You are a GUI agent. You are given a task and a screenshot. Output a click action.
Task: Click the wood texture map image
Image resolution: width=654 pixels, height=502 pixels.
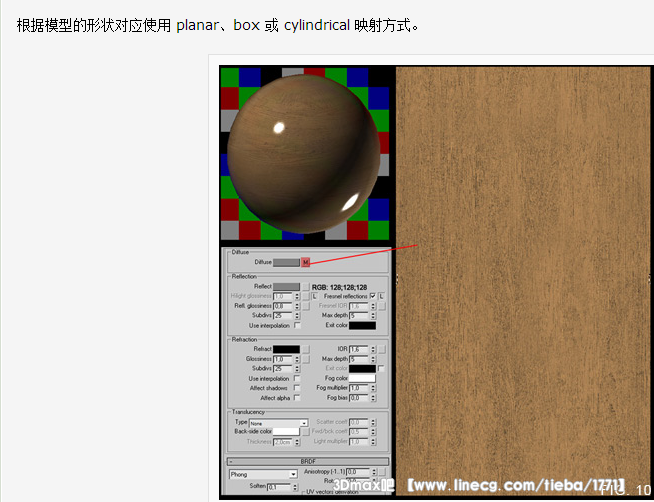click(x=523, y=280)
